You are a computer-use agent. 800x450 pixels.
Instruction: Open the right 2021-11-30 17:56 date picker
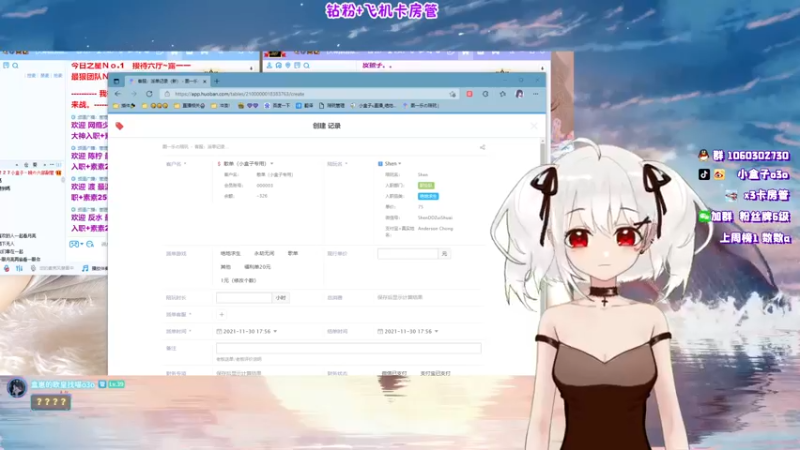click(x=408, y=332)
